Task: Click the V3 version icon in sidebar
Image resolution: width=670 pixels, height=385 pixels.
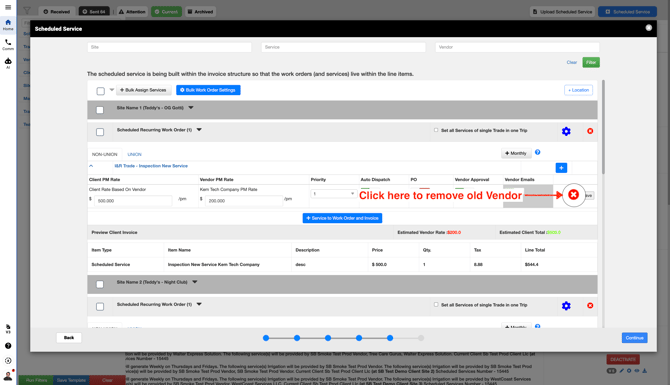Action: [x=8, y=329]
